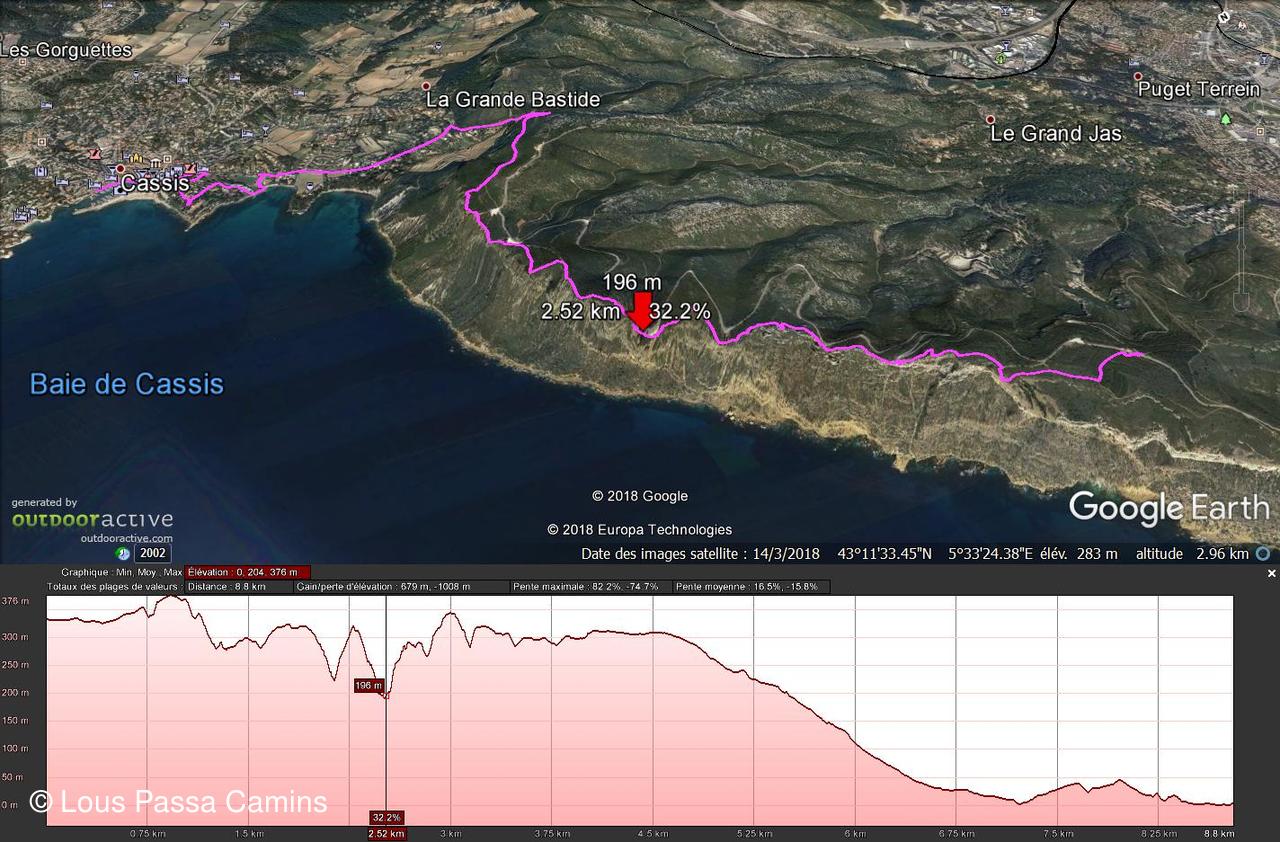Image resolution: width=1280 pixels, height=842 pixels.
Task: Open the 2002 historical imagery date
Action: tap(153, 553)
